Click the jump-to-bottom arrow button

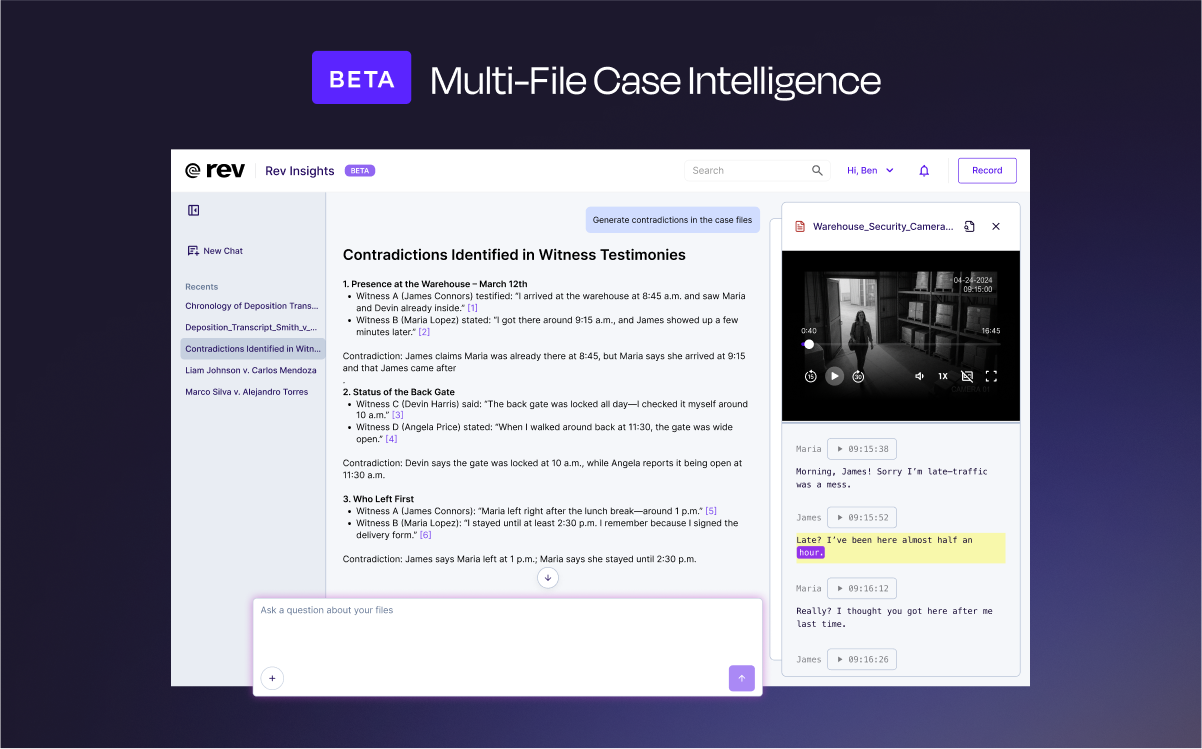[548, 577]
